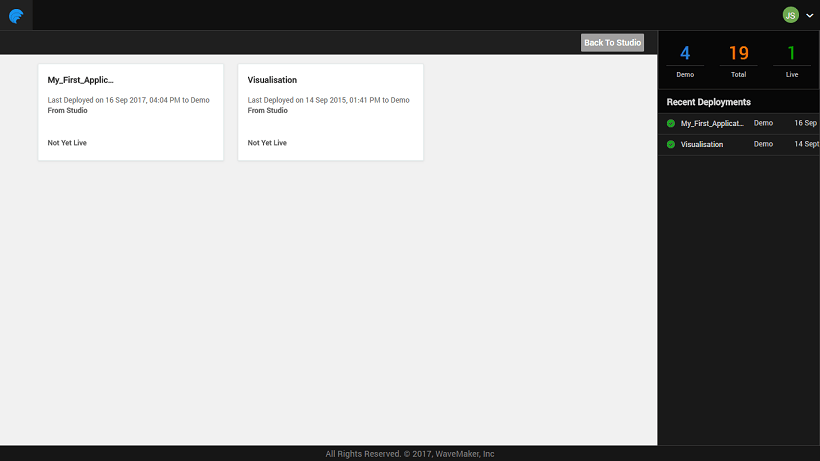
Task: Click the Recent Deployments heading
Action: point(709,102)
